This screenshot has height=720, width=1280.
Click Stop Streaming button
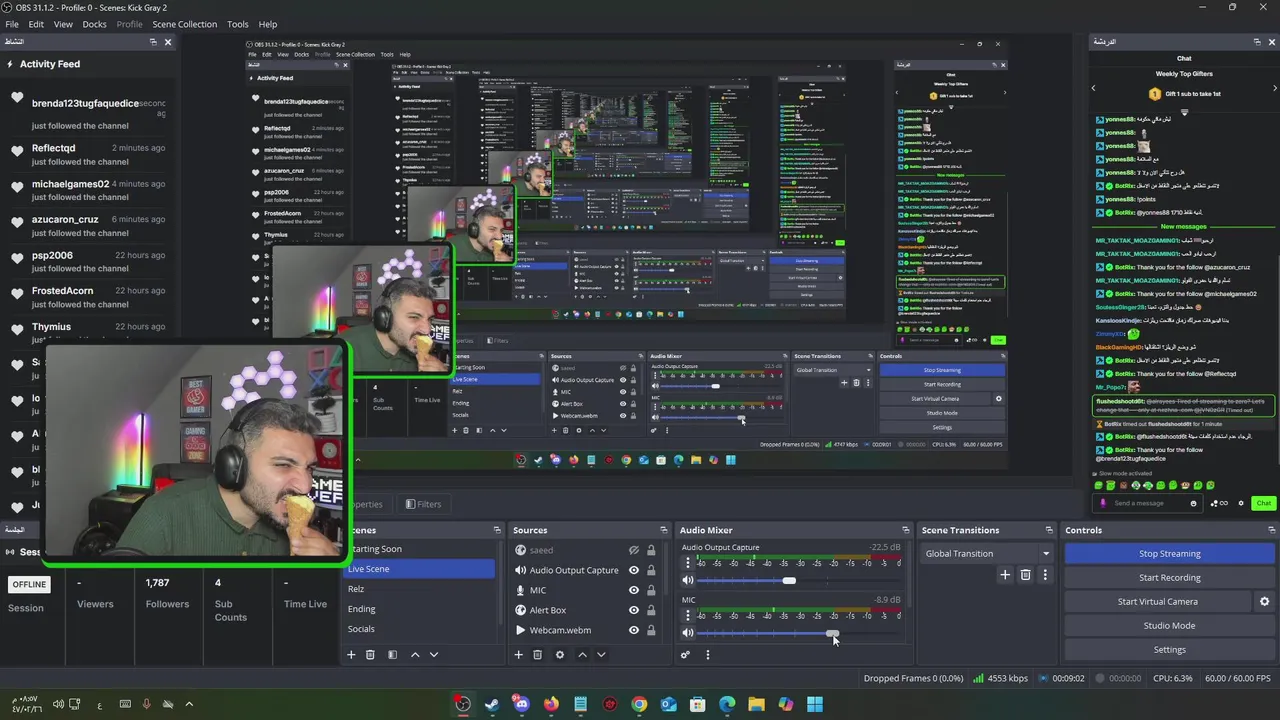click(1169, 554)
